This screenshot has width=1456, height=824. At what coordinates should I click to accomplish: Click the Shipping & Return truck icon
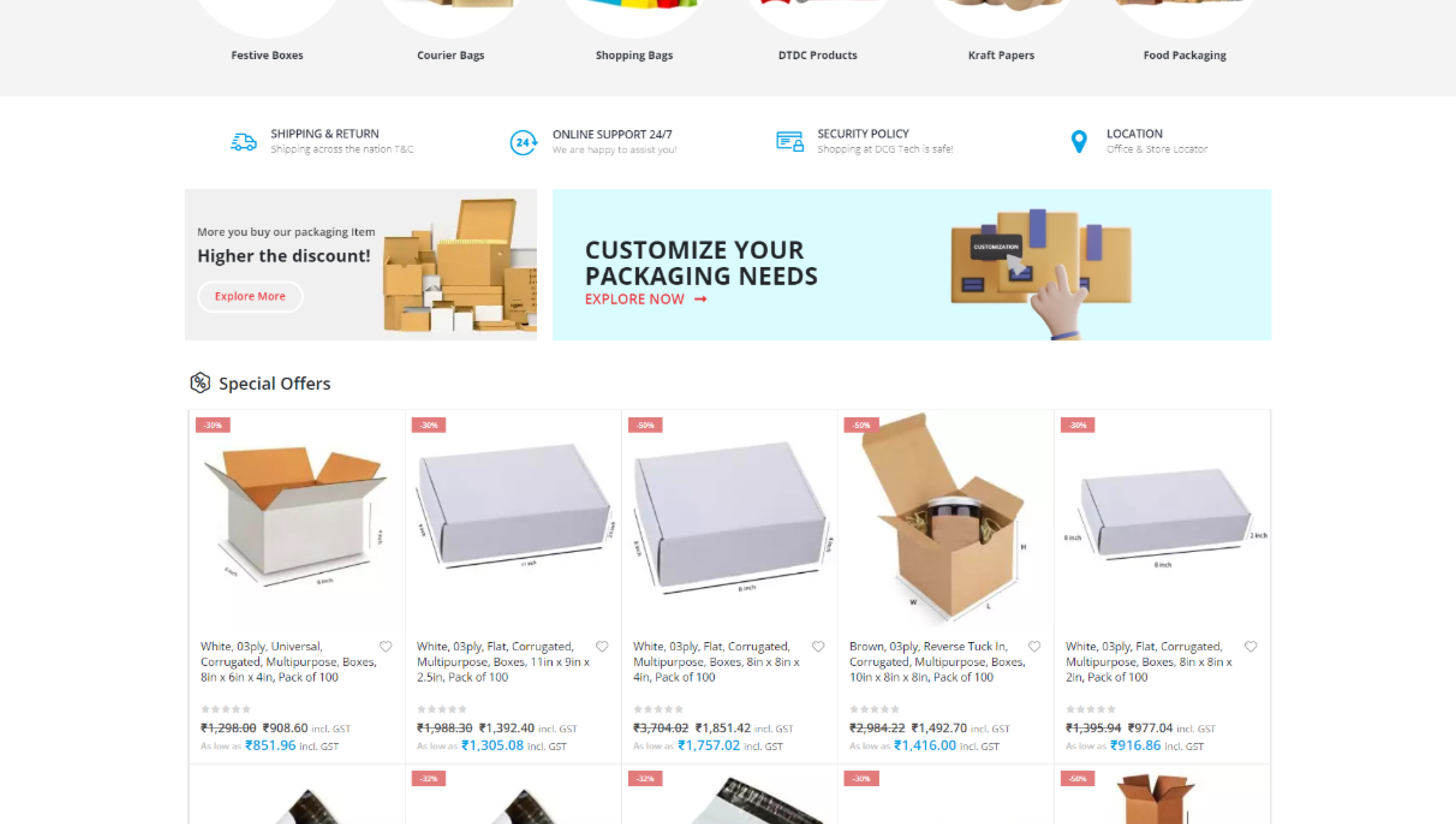(x=243, y=142)
